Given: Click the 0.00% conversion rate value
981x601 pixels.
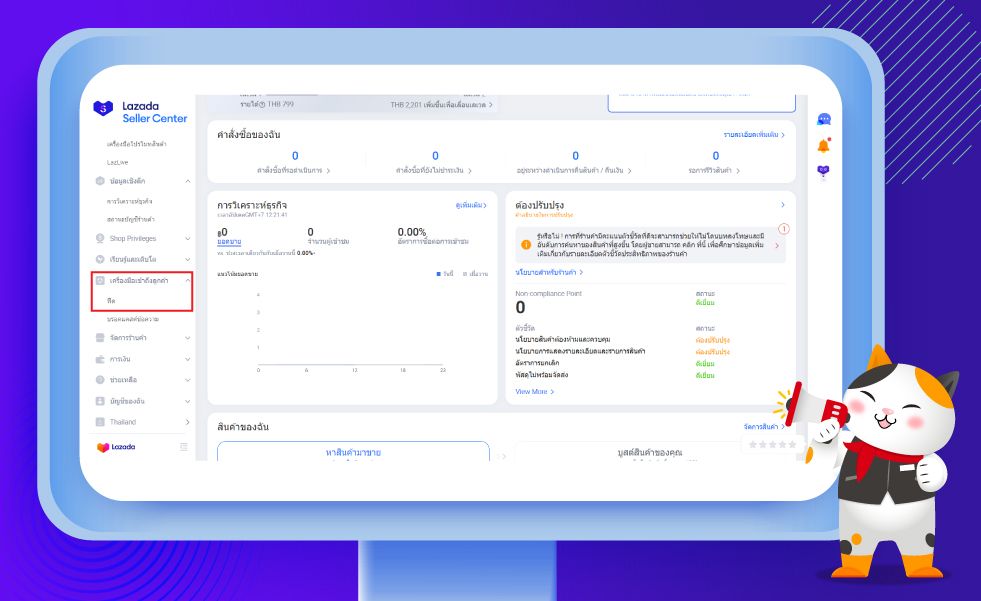Looking at the screenshot, I should coord(412,232).
